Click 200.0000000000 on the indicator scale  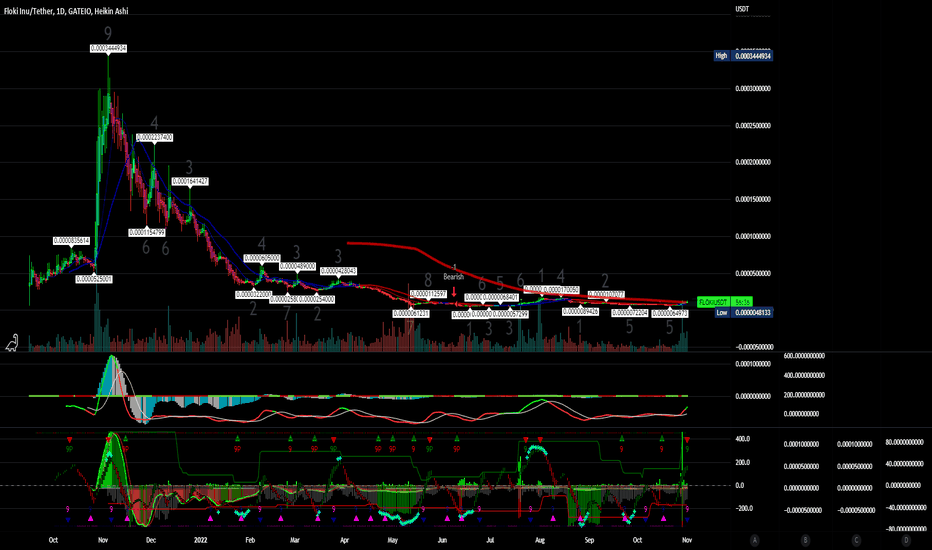[804, 395]
